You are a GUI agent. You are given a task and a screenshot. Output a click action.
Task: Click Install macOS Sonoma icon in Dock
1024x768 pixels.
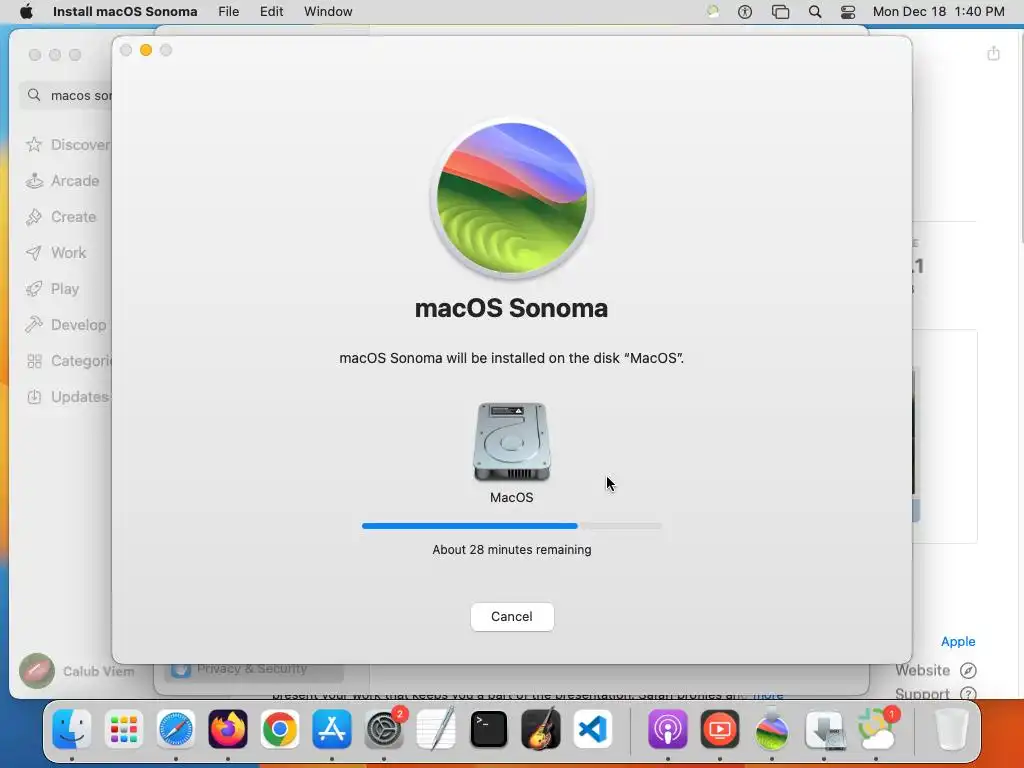[x=771, y=729]
